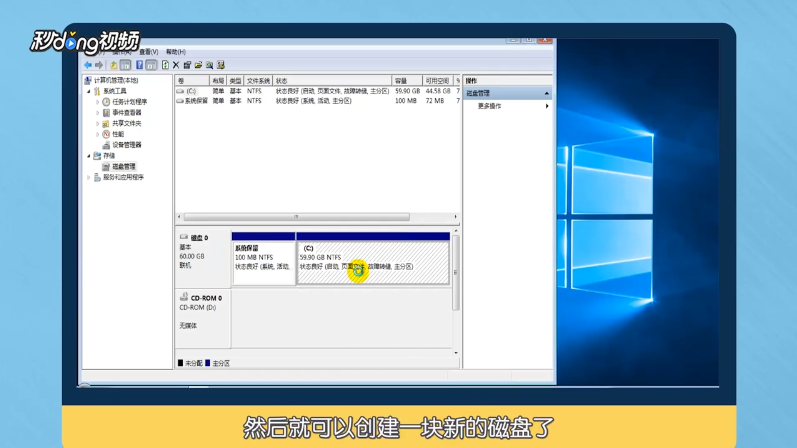Click the 44.58 GB free space cell
The image size is (797, 448).
pos(438,91)
